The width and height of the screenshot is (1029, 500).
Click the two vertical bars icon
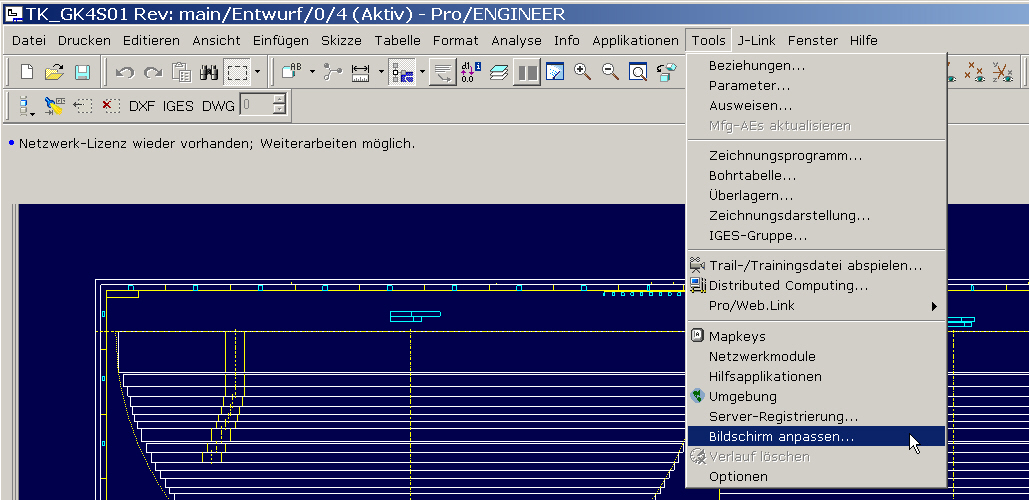point(527,72)
